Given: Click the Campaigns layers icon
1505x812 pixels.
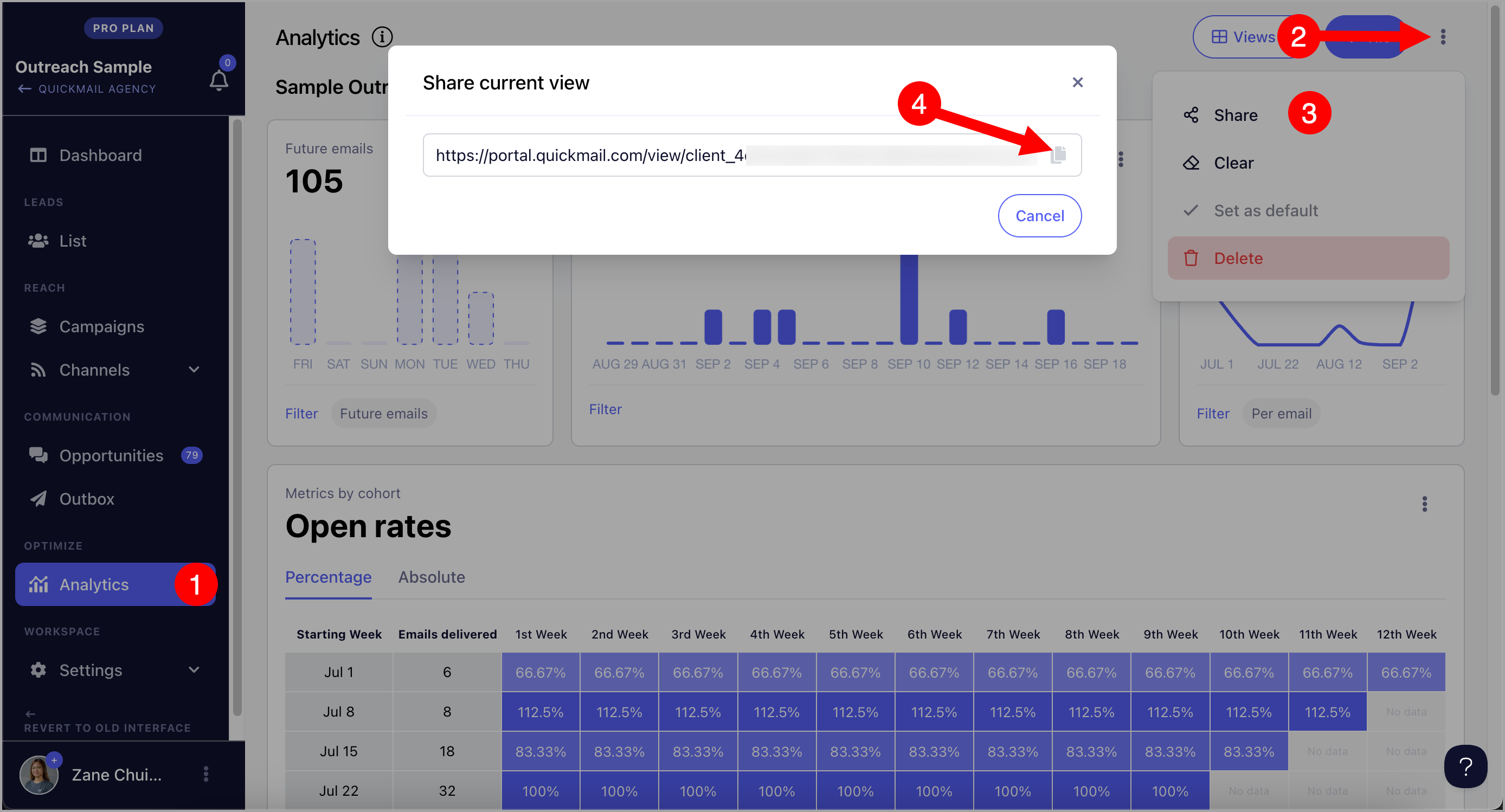Looking at the screenshot, I should click(38, 326).
